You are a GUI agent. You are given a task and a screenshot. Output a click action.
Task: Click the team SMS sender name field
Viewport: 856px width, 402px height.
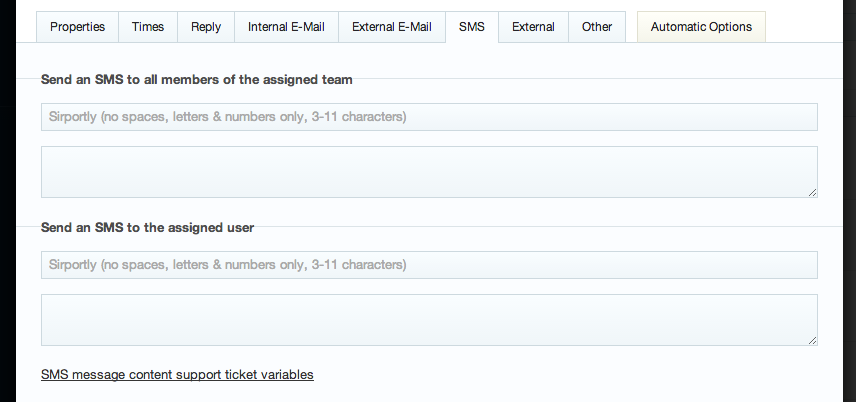point(429,117)
